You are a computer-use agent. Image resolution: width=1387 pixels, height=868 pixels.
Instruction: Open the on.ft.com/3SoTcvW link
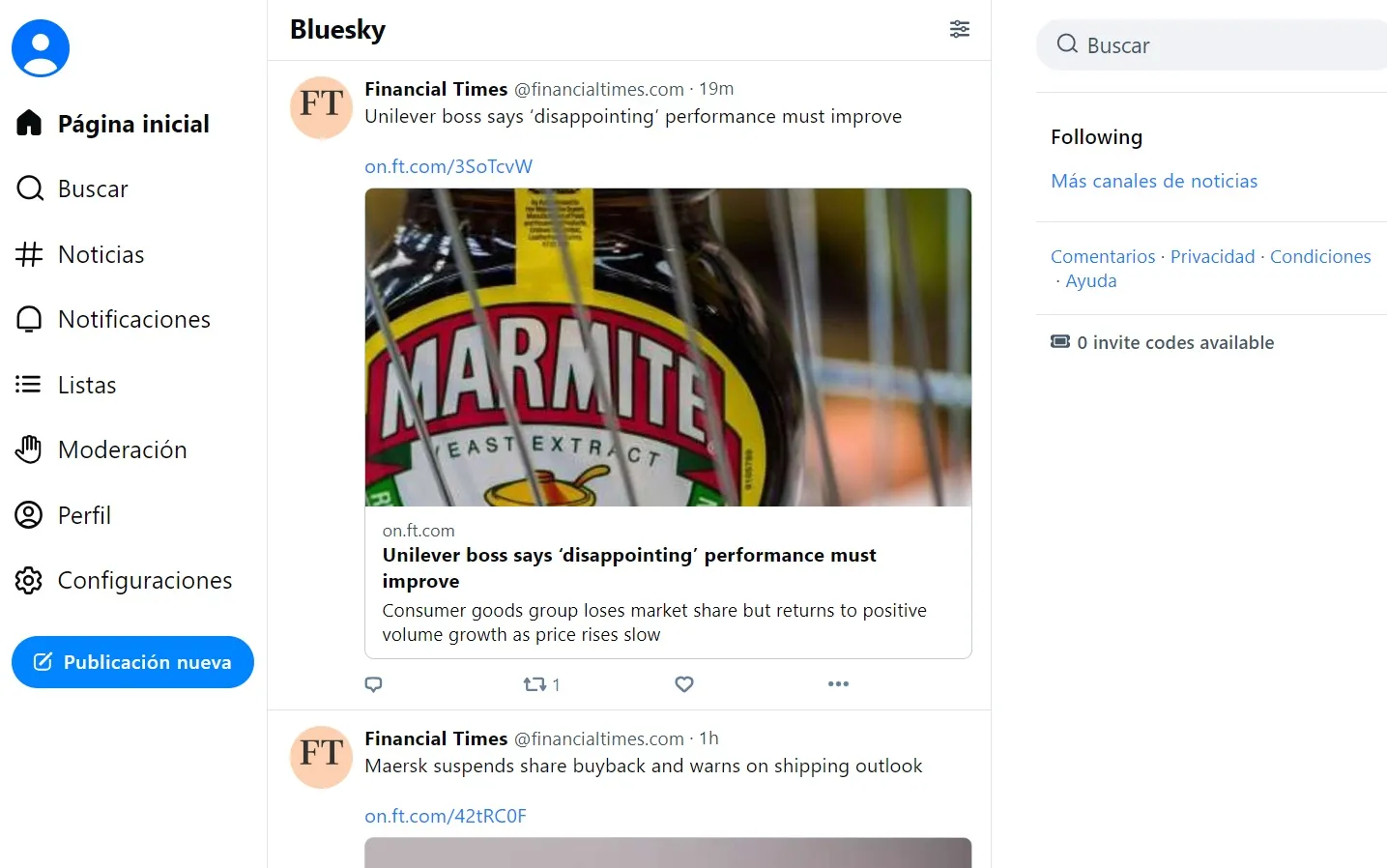(x=448, y=166)
